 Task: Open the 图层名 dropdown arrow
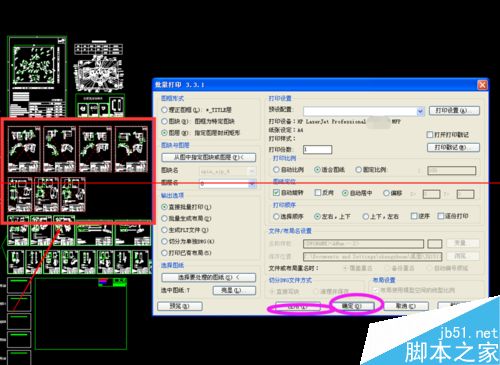[x=252, y=183]
